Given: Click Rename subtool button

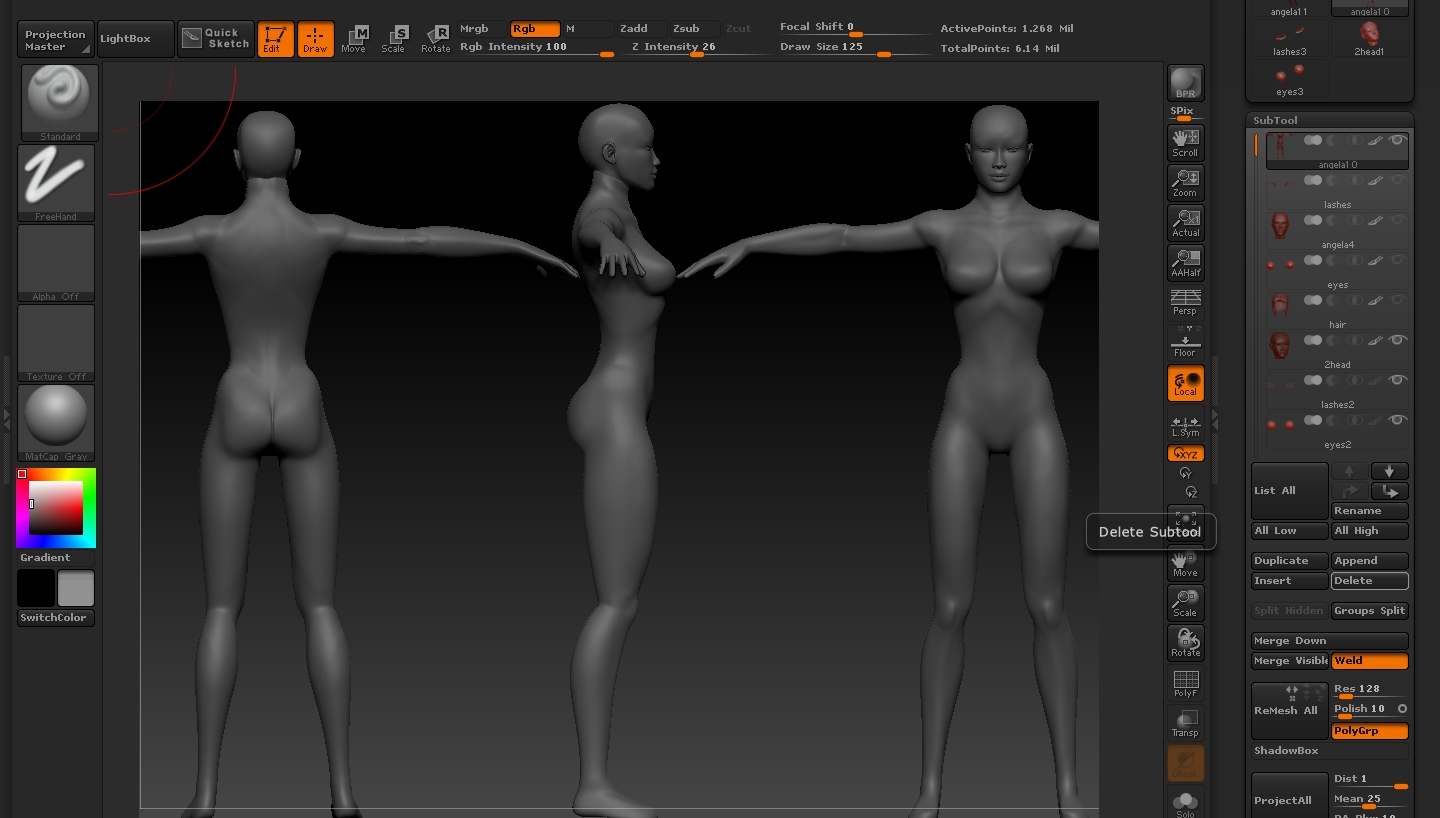Looking at the screenshot, I should coord(1369,511).
